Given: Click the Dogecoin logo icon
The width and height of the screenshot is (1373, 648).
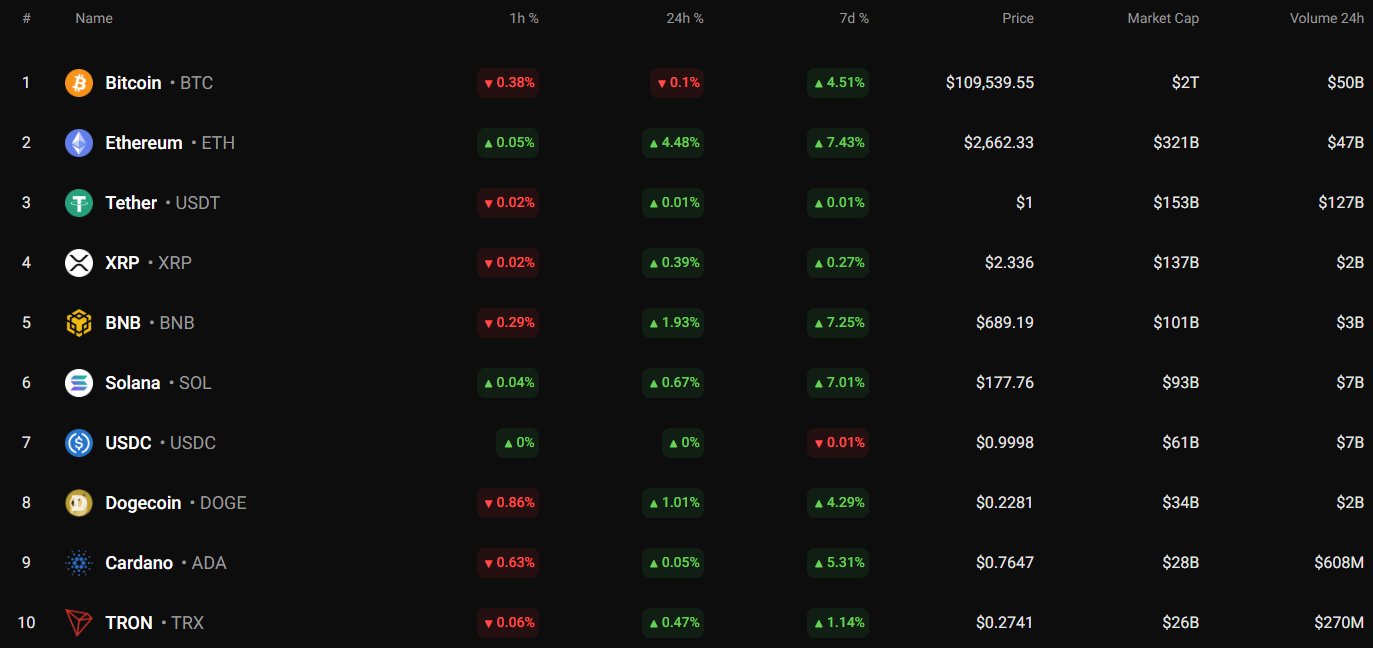Looking at the screenshot, I should pos(79,503).
